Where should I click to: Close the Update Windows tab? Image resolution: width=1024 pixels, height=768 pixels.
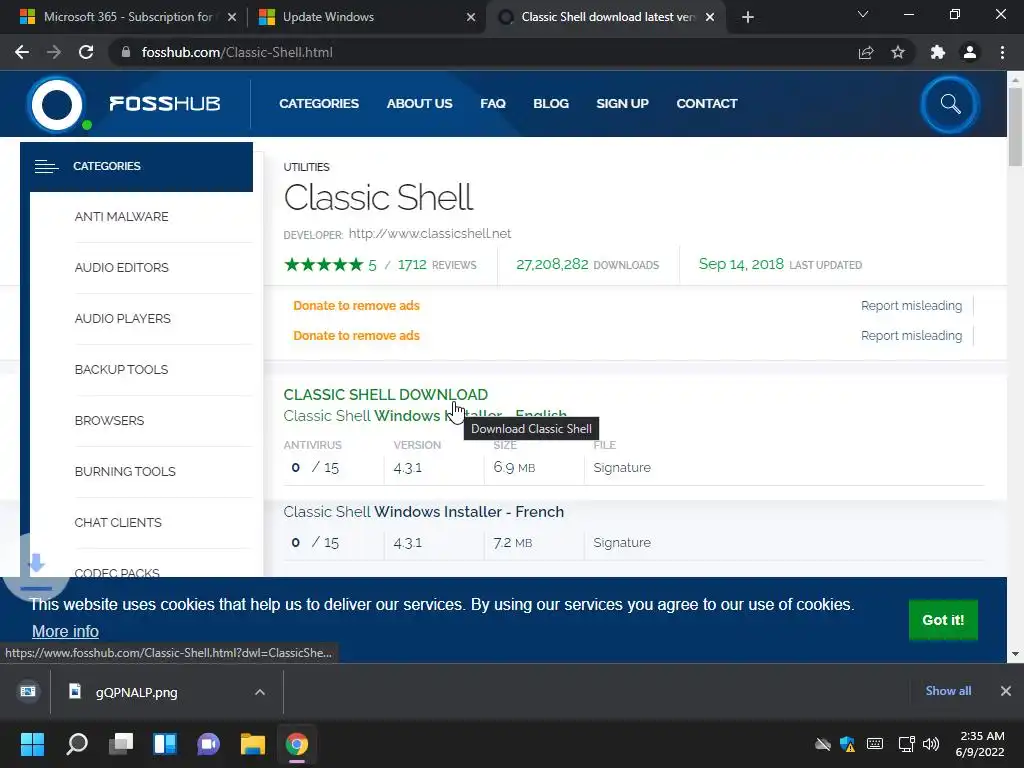pos(471,17)
